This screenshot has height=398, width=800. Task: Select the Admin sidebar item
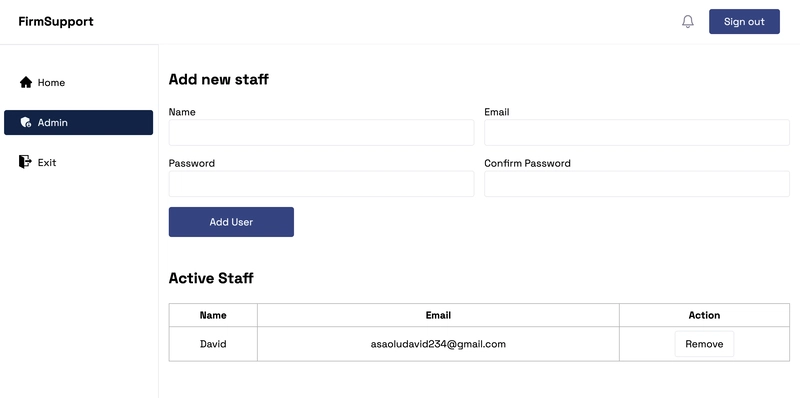[x=79, y=122]
